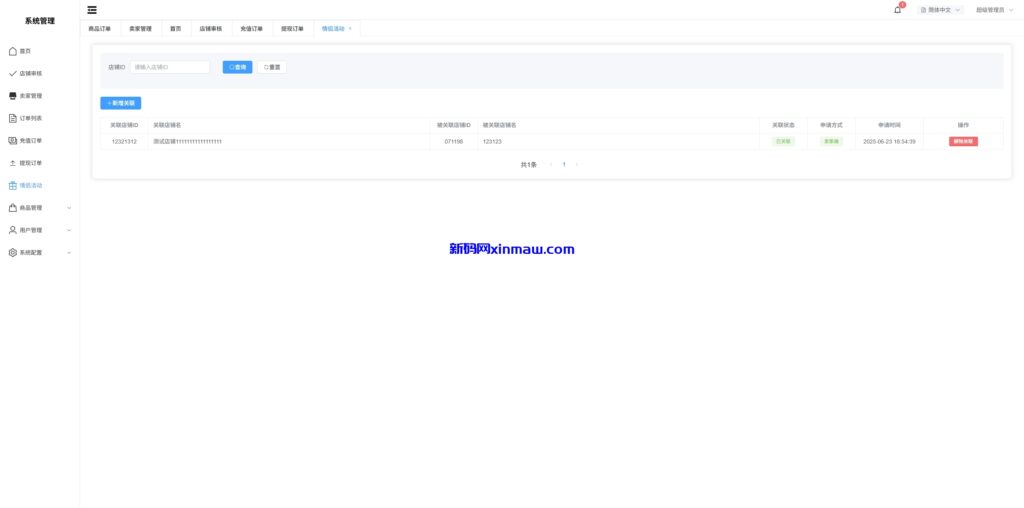The width and height of the screenshot is (1024, 508).
Task: Click the 系统管理 title in sidebar
Action: (40, 21)
